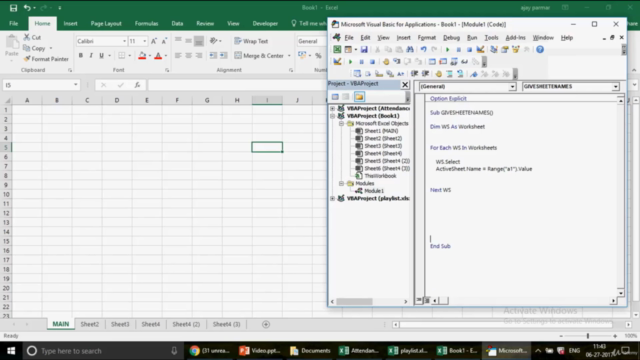
Task: Toggle Procedure View button at code window bottom
Action: 419,300
